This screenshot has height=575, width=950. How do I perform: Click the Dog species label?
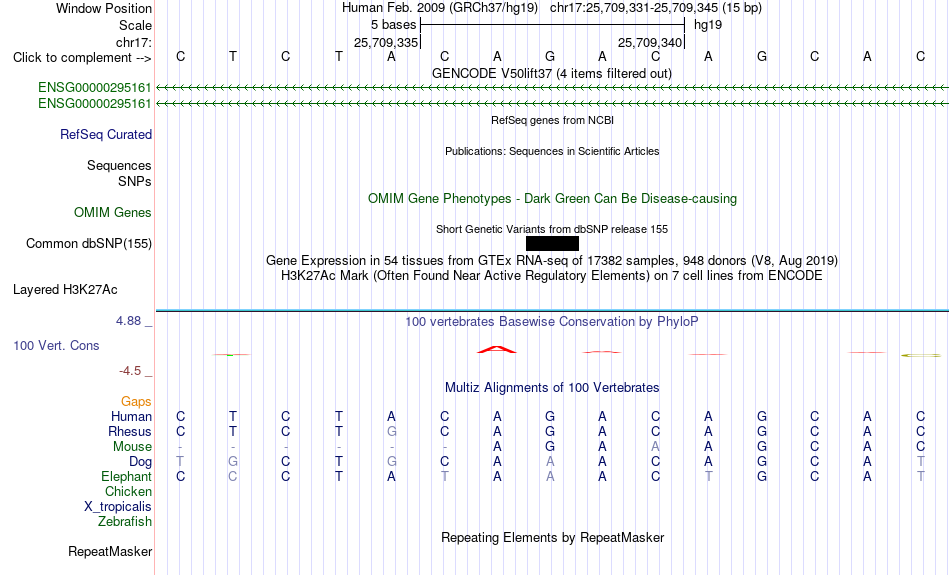141,462
